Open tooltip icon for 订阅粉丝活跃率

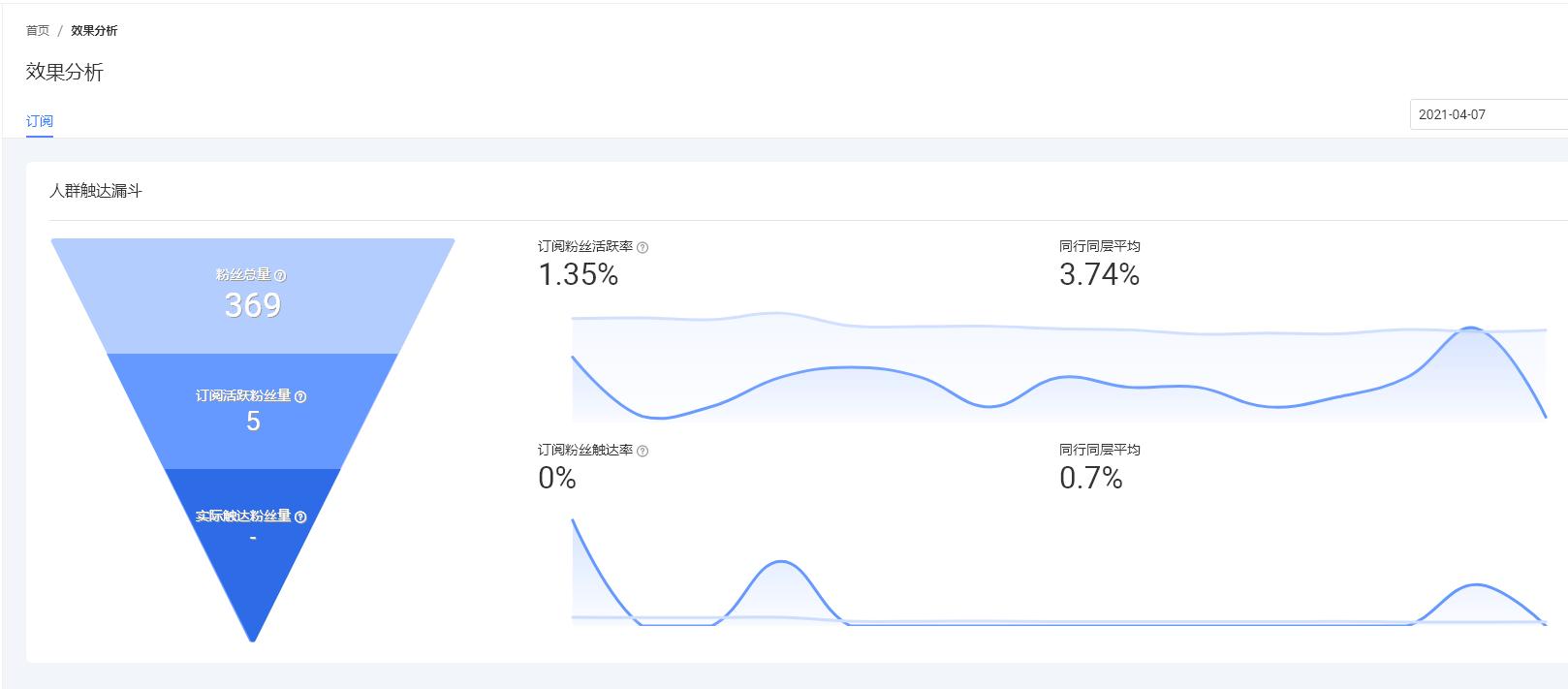[x=643, y=248]
